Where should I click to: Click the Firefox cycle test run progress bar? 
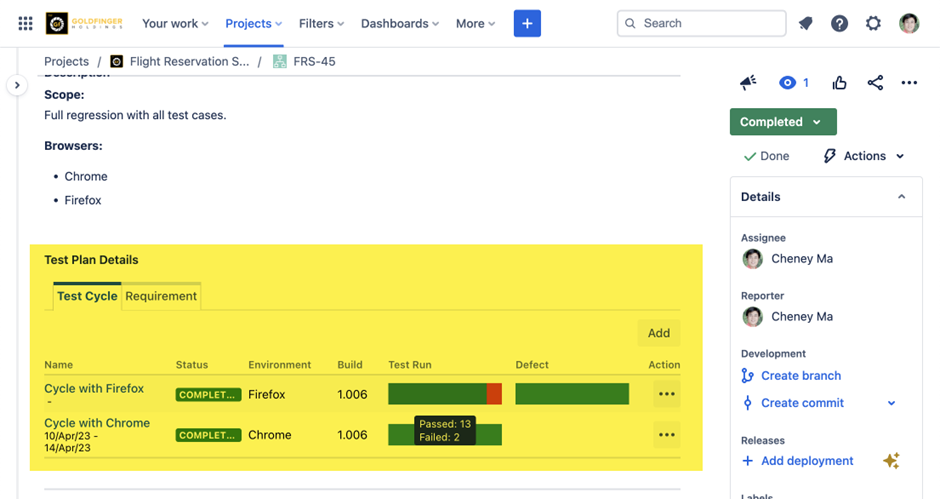pyautogui.click(x=444, y=394)
